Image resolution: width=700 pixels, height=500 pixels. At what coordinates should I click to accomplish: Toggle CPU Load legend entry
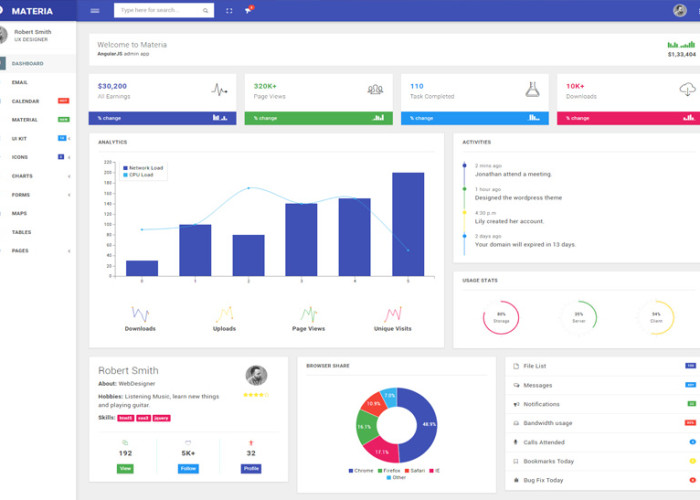pyautogui.click(x=138, y=175)
